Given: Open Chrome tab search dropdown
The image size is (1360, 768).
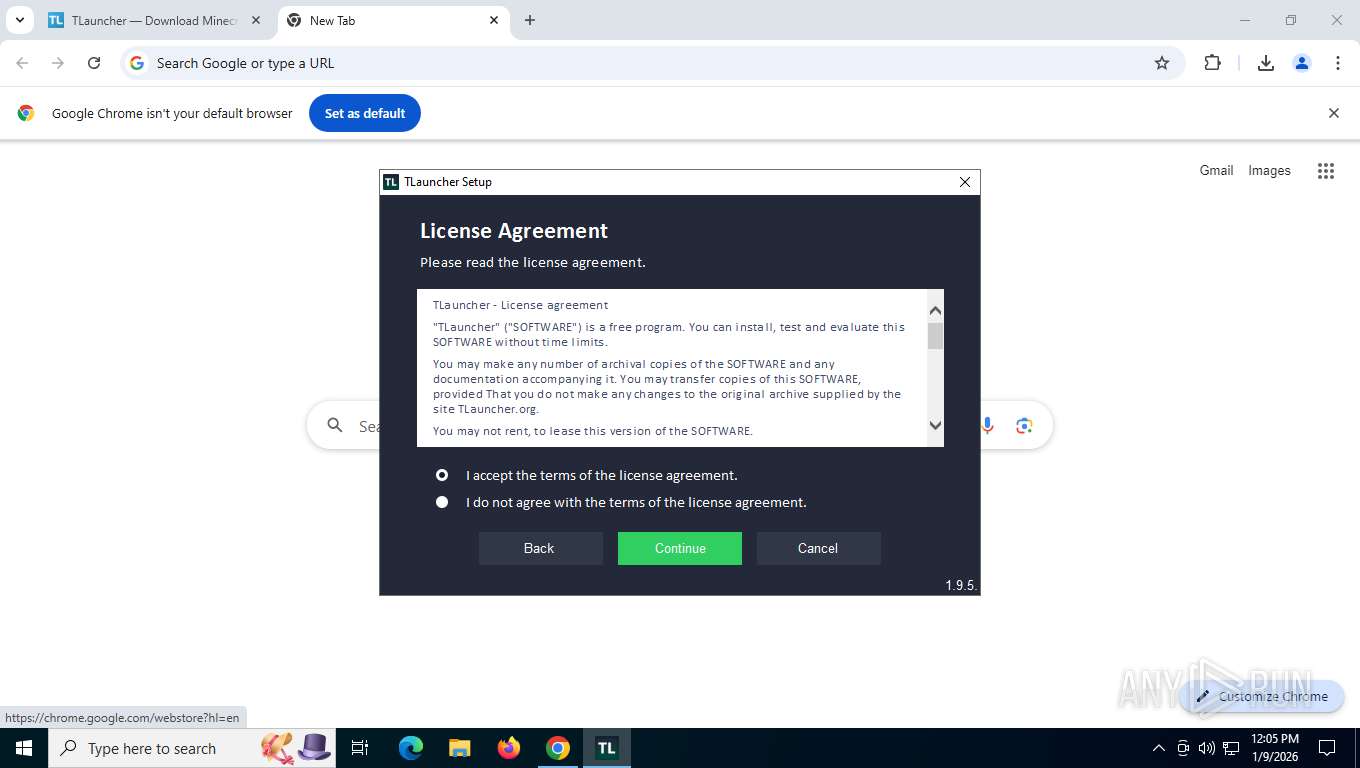Looking at the screenshot, I should click(19, 20).
